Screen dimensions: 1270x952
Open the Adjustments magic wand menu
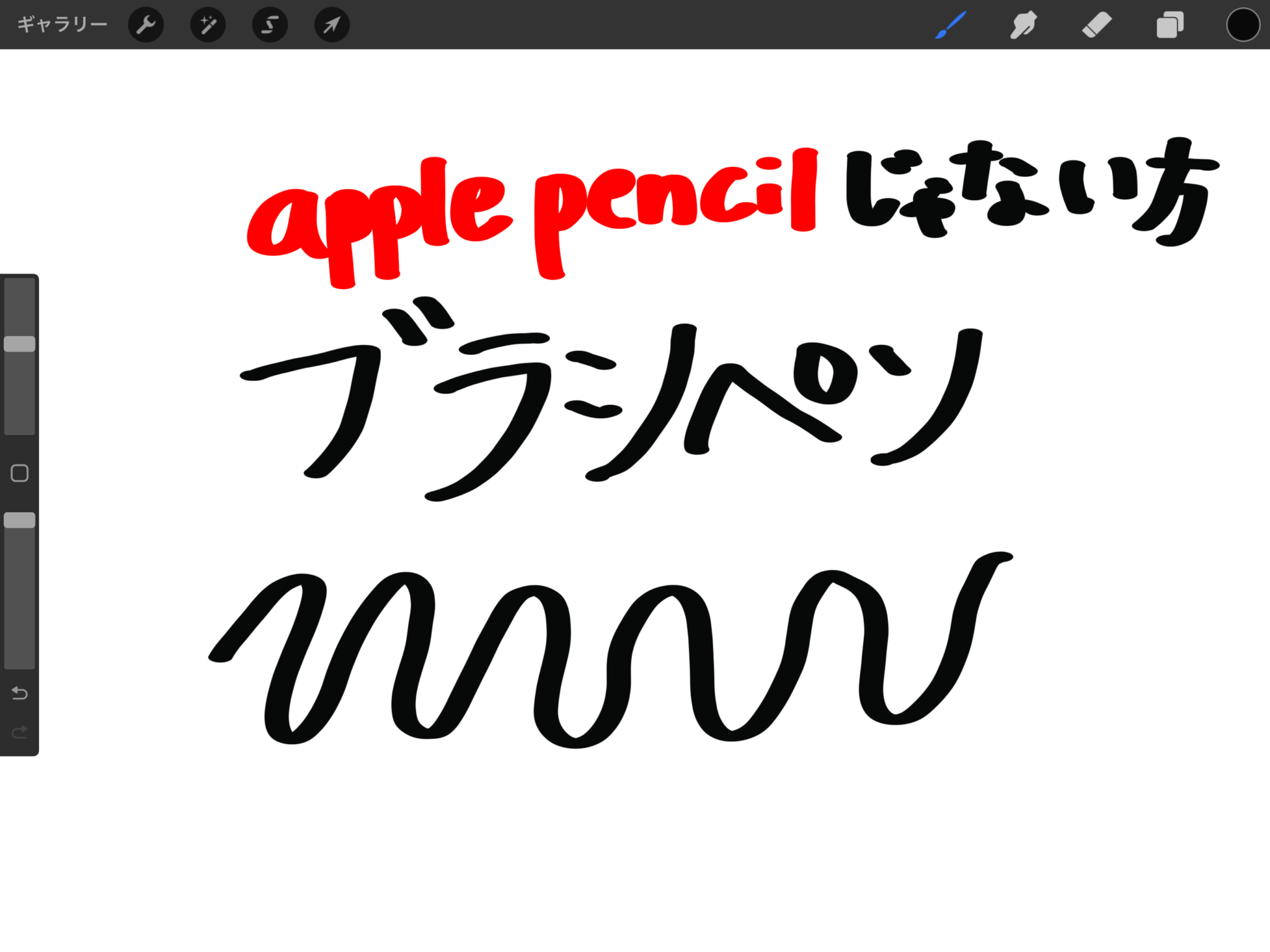[x=208, y=25]
